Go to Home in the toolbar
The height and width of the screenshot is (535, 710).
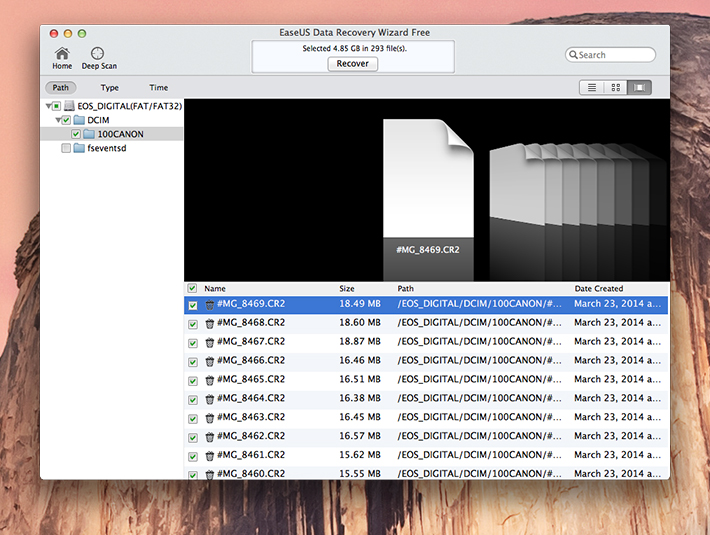tap(62, 58)
